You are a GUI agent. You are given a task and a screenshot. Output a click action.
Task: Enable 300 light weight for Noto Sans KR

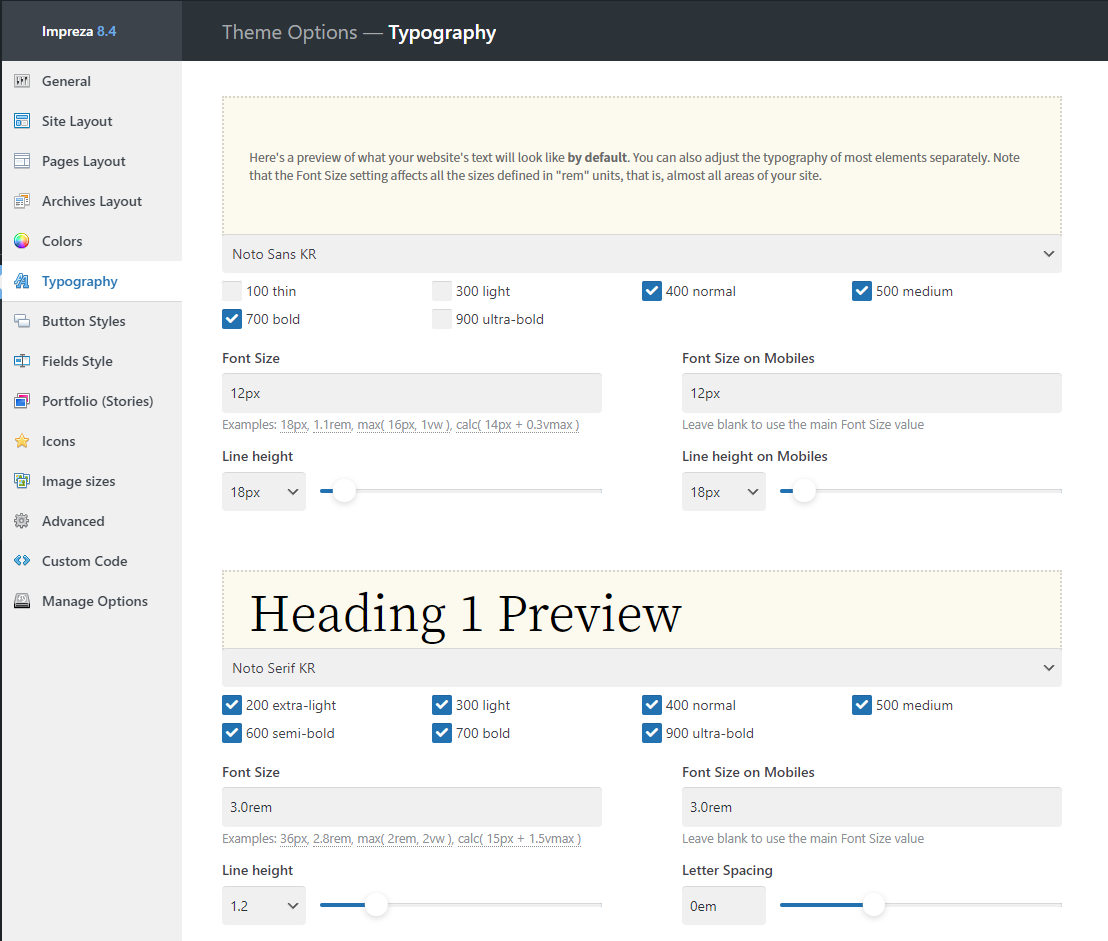pyautogui.click(x=442, y=291)
